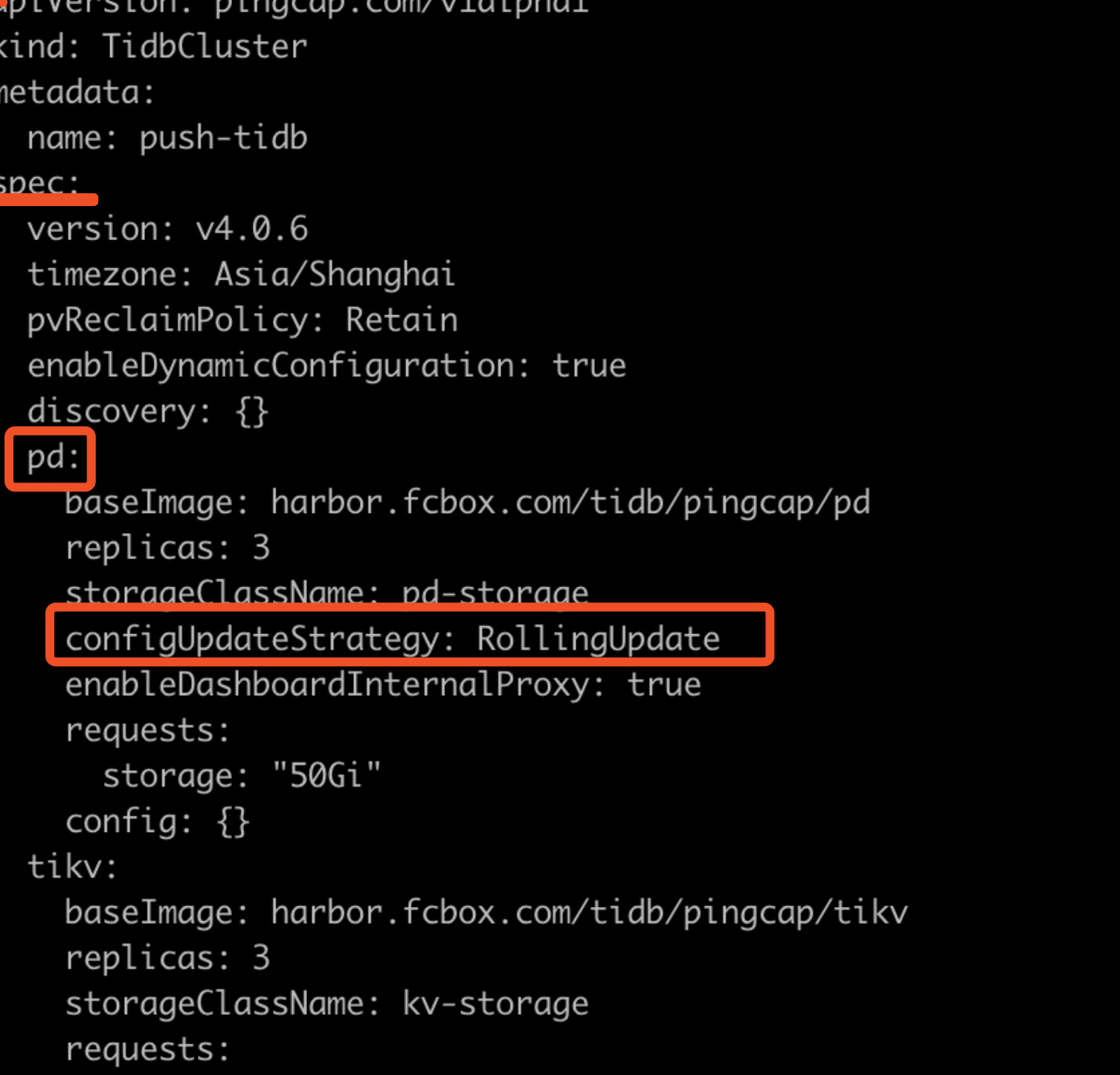
Task: Click the storage "50Gi" value
Action: pyautogui.click(x=326, y=776)
